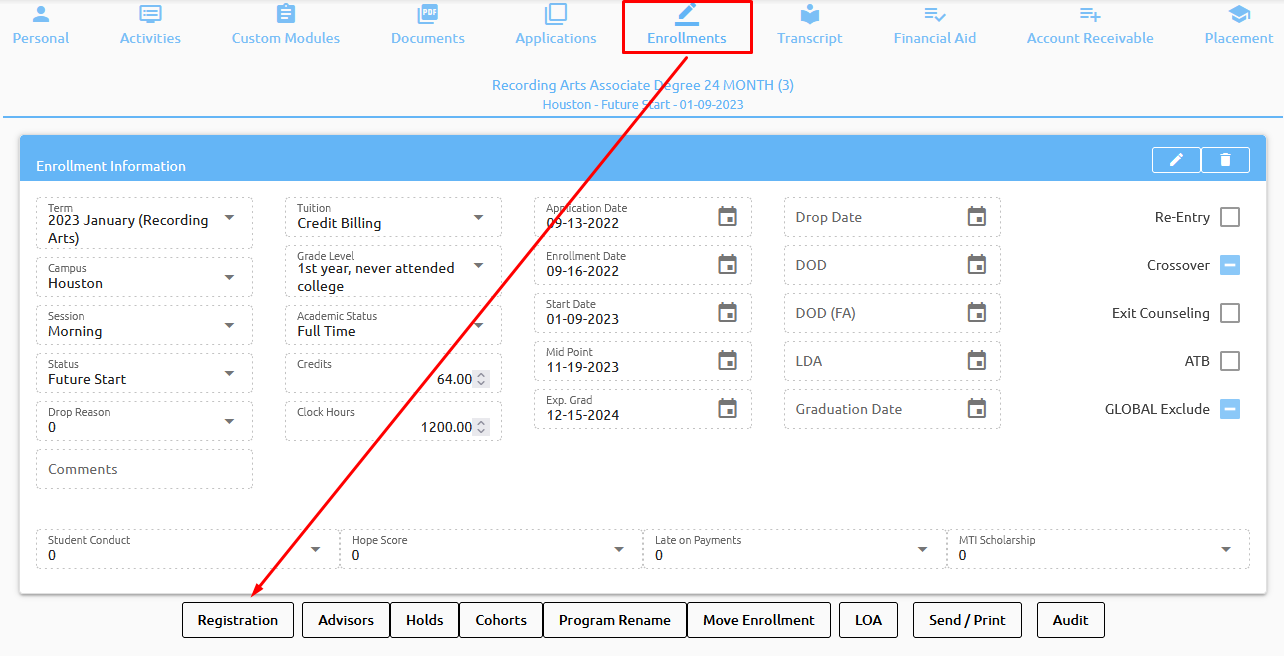
Task: Open calendar icon for Graduation Date
Action: [x=976, y=409]
